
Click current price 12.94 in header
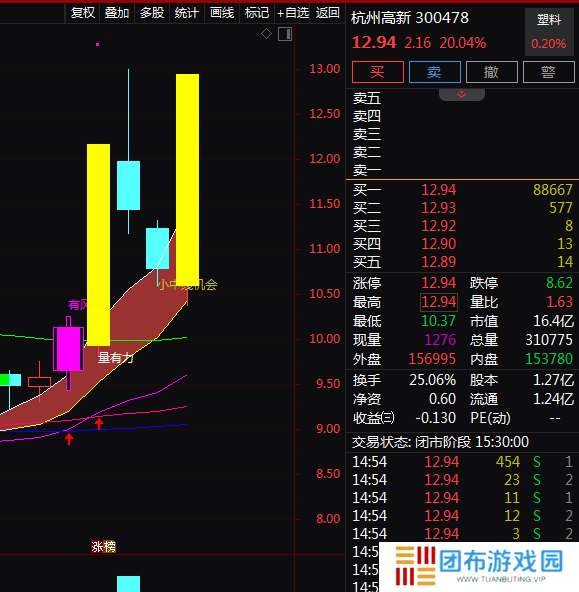coord(374,43)
